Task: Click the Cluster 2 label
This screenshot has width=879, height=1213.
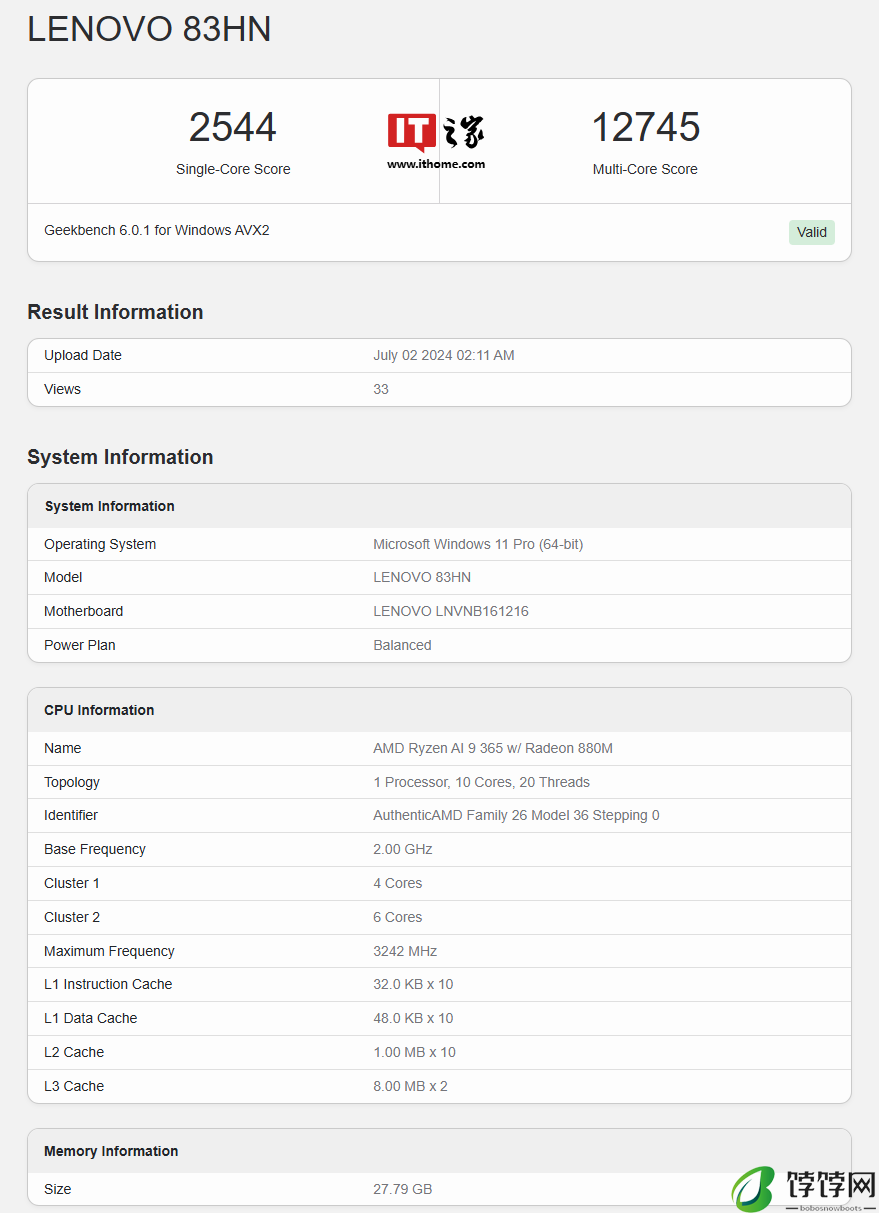Action: (x=72, y=917)
